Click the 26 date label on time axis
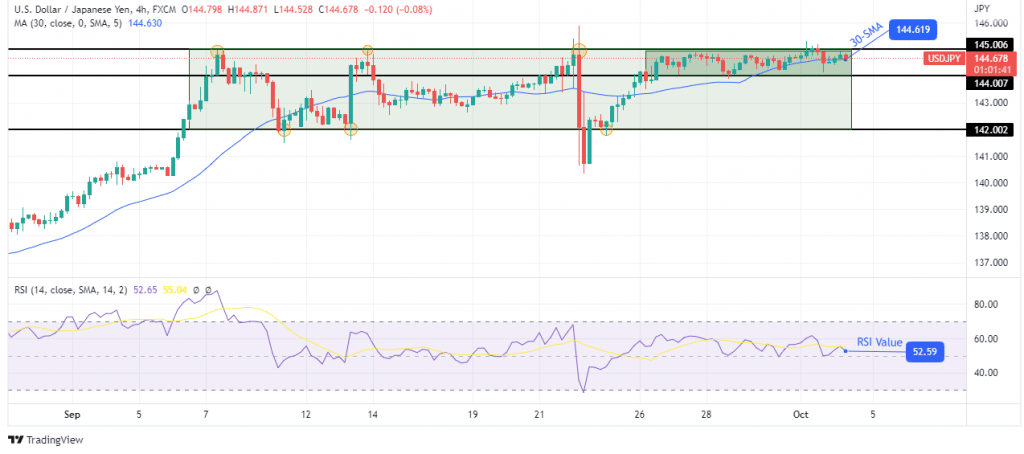Screen dimensions: 1024x454 (639, 414)
